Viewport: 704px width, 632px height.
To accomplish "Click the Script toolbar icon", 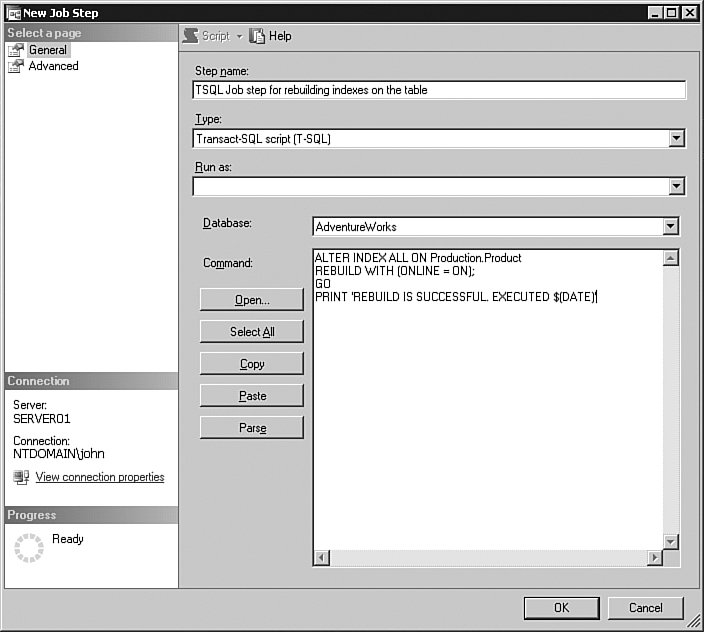I will [x=190, y=36].
